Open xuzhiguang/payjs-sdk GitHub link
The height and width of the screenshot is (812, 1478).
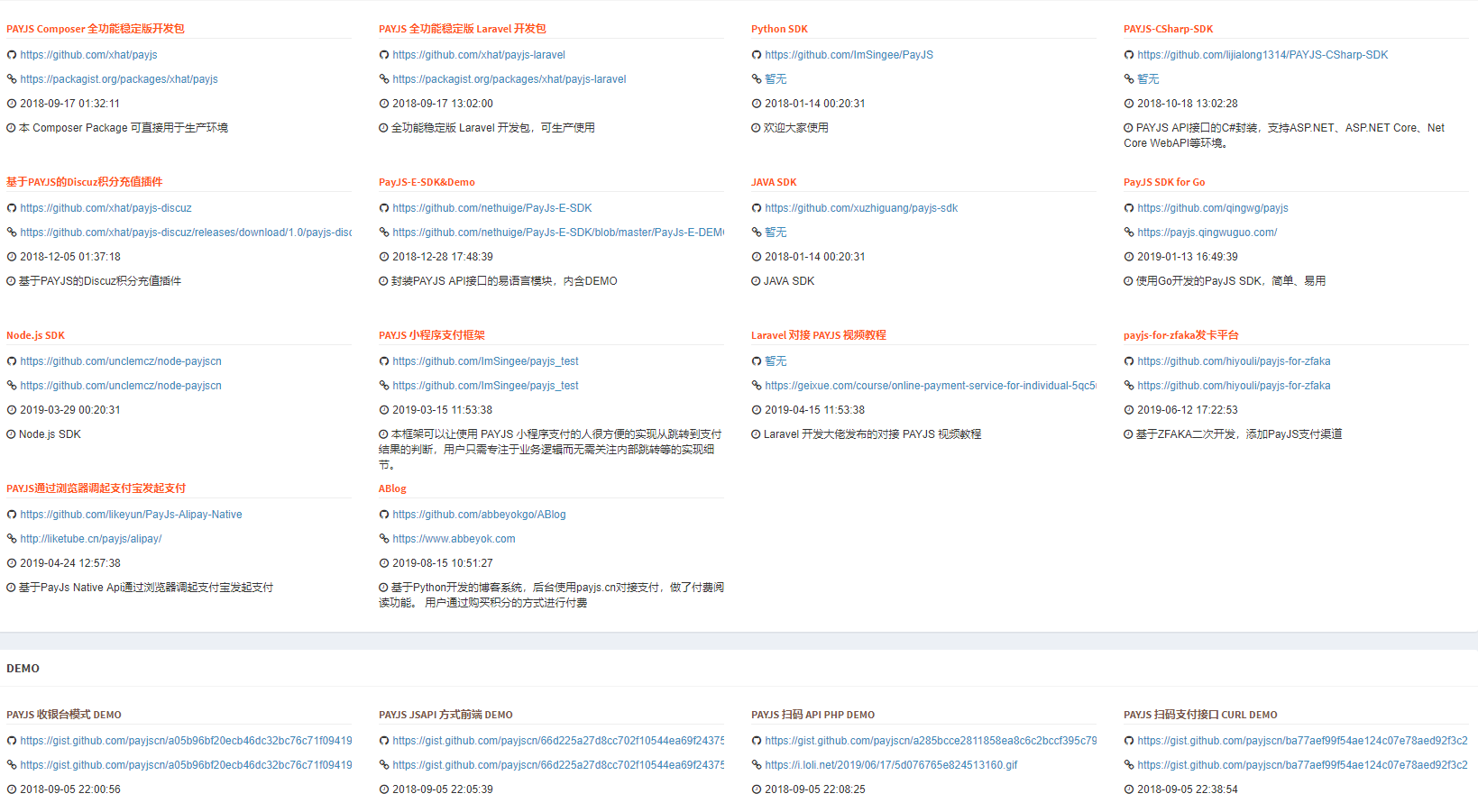tap(861, 208)
